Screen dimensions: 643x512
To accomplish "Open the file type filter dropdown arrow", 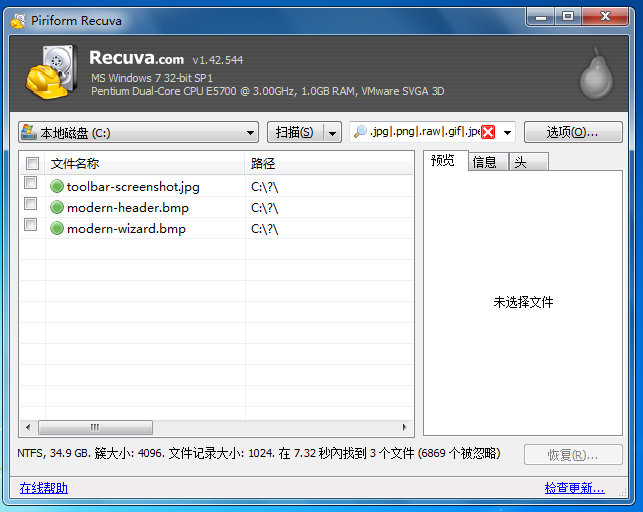I will click(x=507, y=132).
